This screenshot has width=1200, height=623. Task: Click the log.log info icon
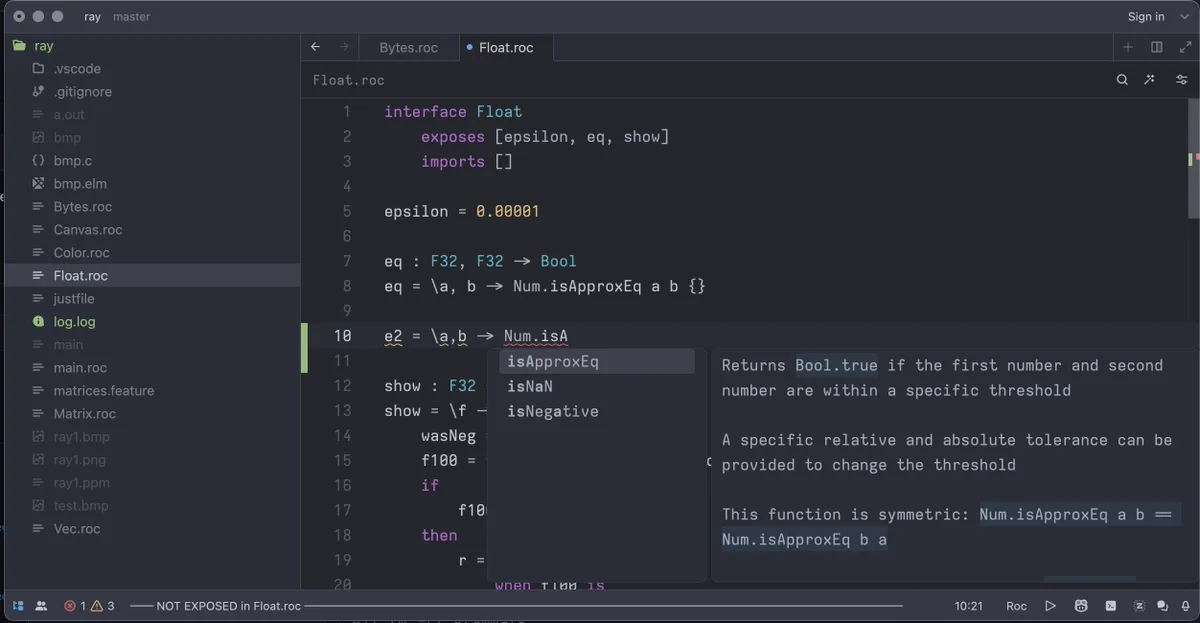point(38,322)
